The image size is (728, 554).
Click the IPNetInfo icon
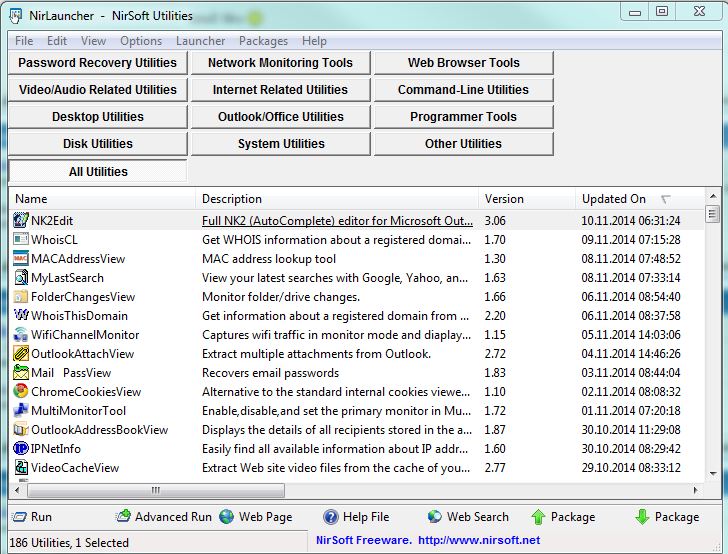pyautogui.click(x=21, y=449)
